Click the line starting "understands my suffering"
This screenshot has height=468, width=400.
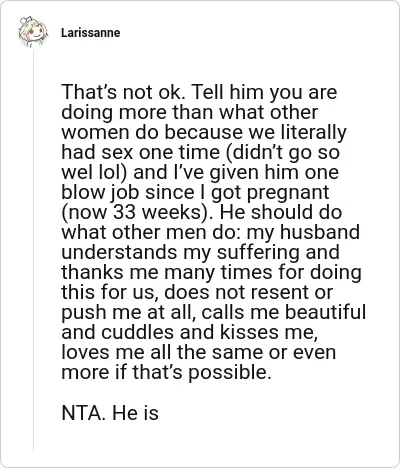tap(200, 252)
